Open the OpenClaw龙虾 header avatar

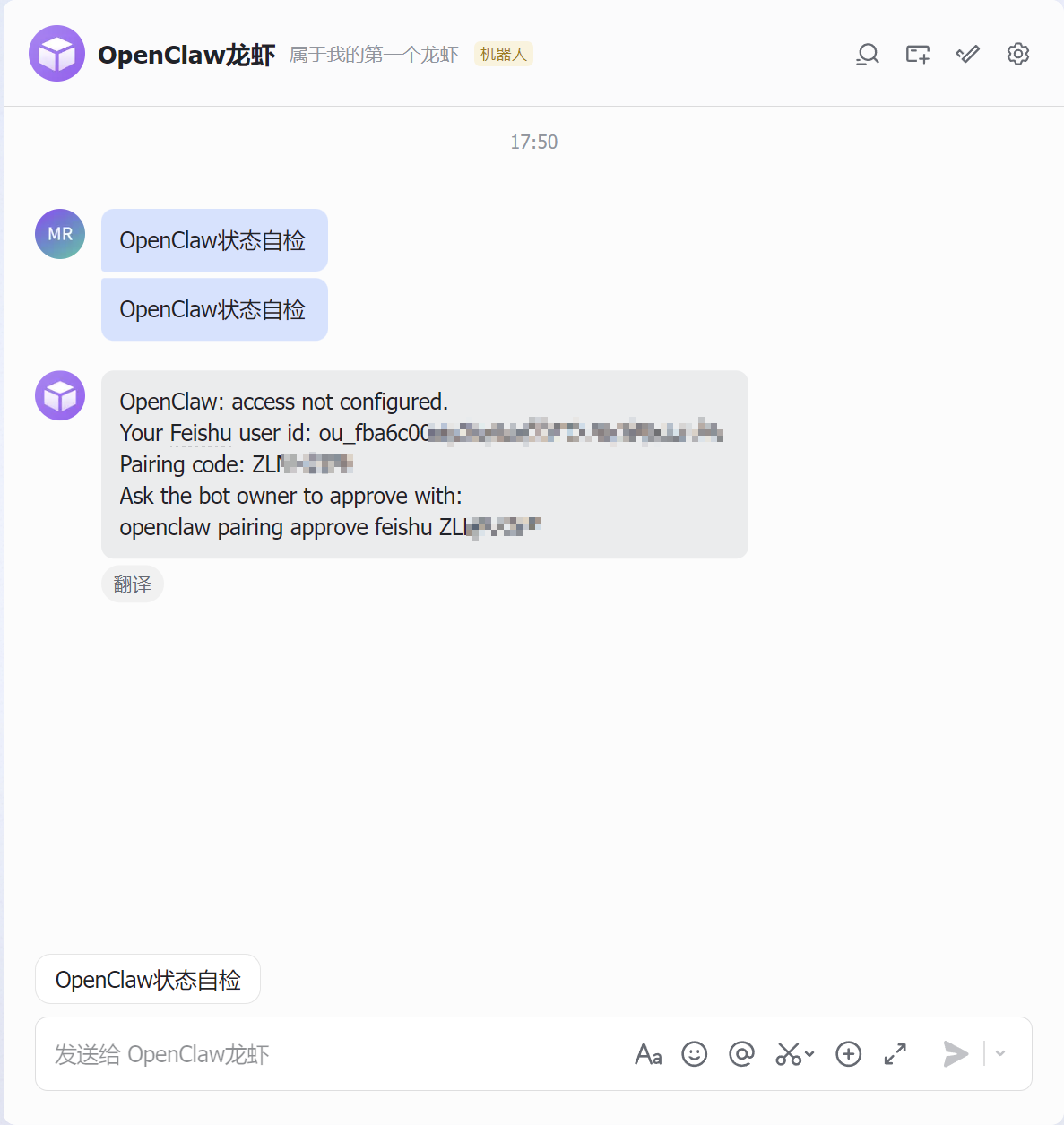[57, 54]
